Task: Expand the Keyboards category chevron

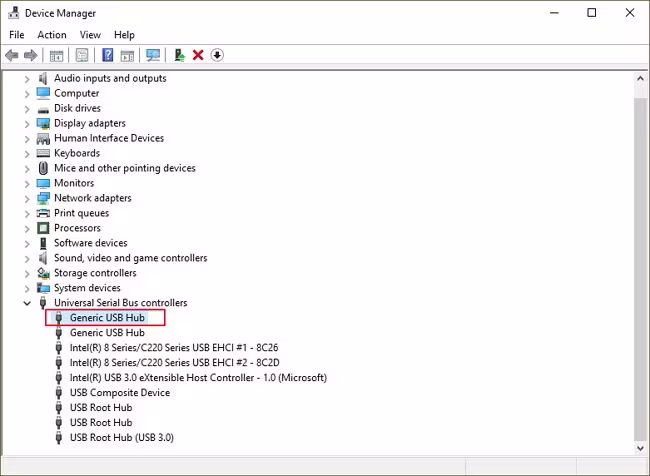Action: (x=27, y=154)
